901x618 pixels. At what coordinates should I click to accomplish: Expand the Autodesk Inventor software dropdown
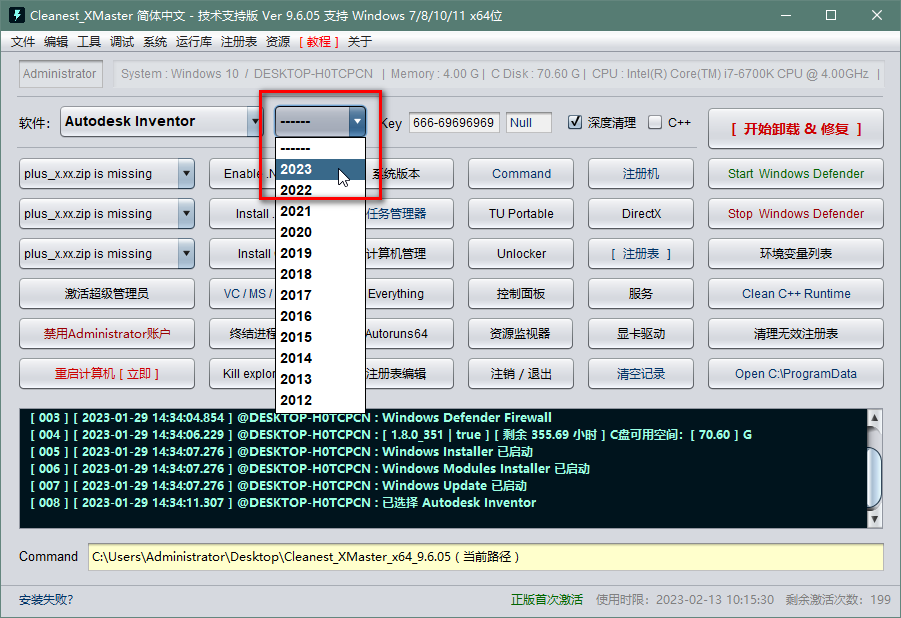tap(255, 121)
